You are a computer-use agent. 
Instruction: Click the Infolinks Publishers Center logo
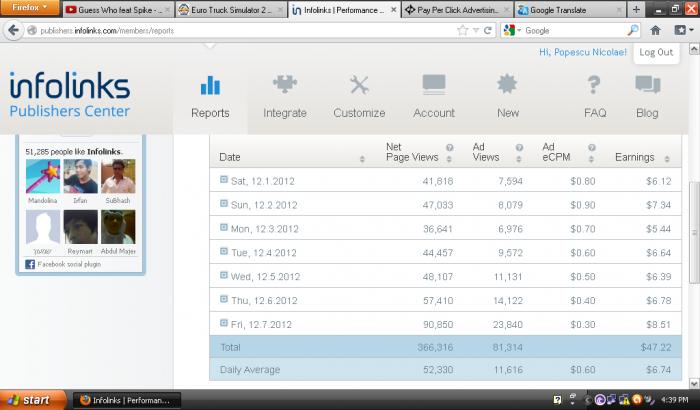pyautogui.click(x=70, y=95)
